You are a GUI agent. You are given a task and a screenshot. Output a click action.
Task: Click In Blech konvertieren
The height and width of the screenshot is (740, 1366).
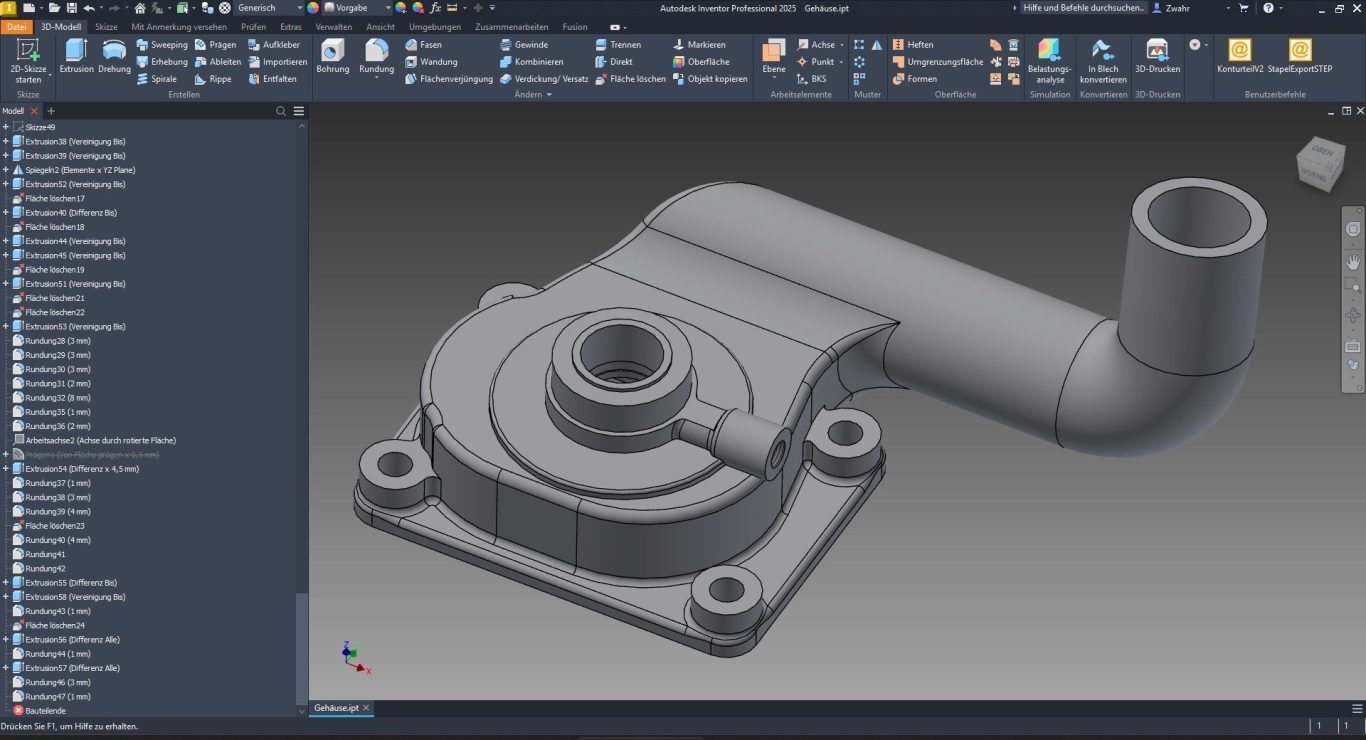(x=1103, y=61)
